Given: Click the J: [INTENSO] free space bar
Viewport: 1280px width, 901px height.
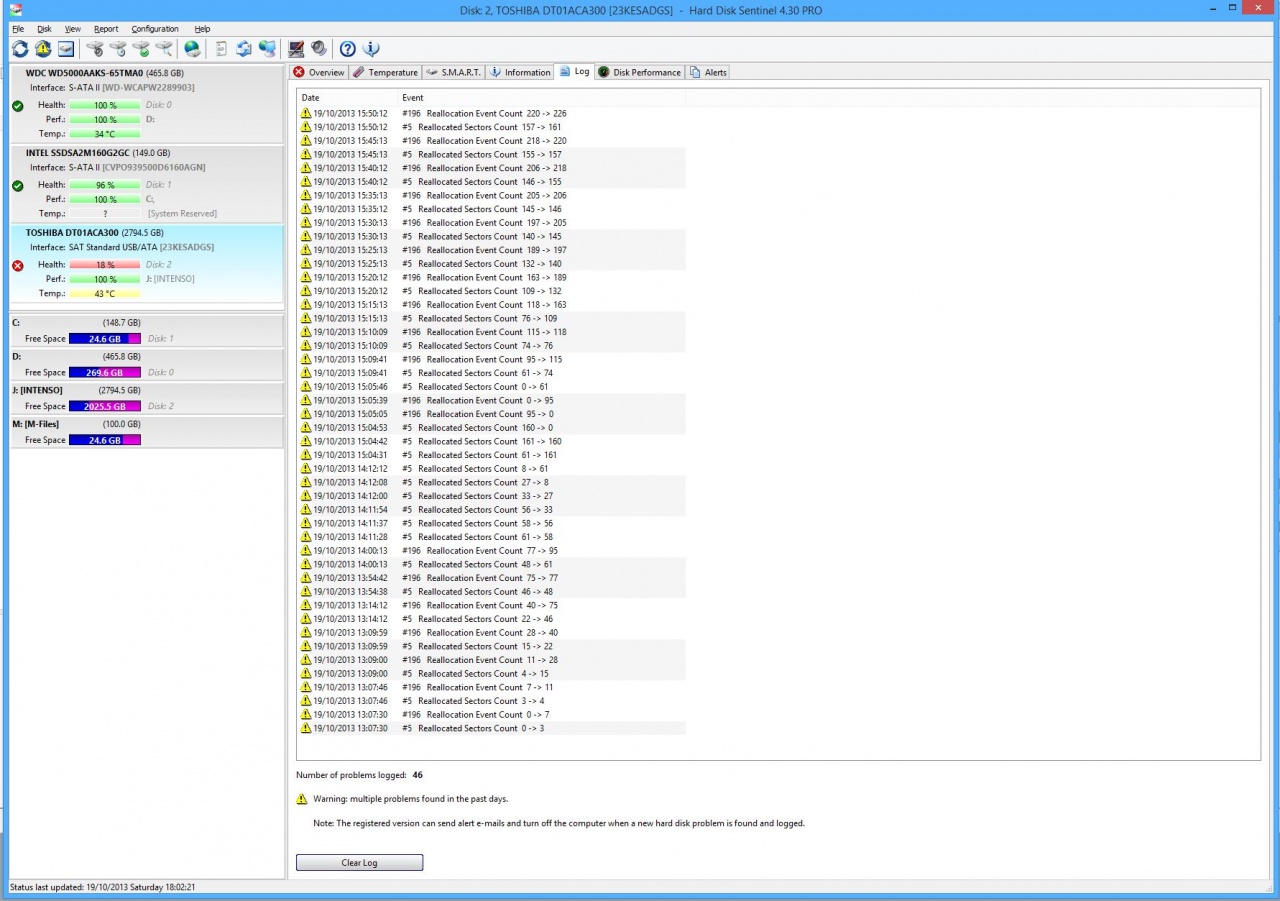Looking at the screenshot, I should [105, 407].
